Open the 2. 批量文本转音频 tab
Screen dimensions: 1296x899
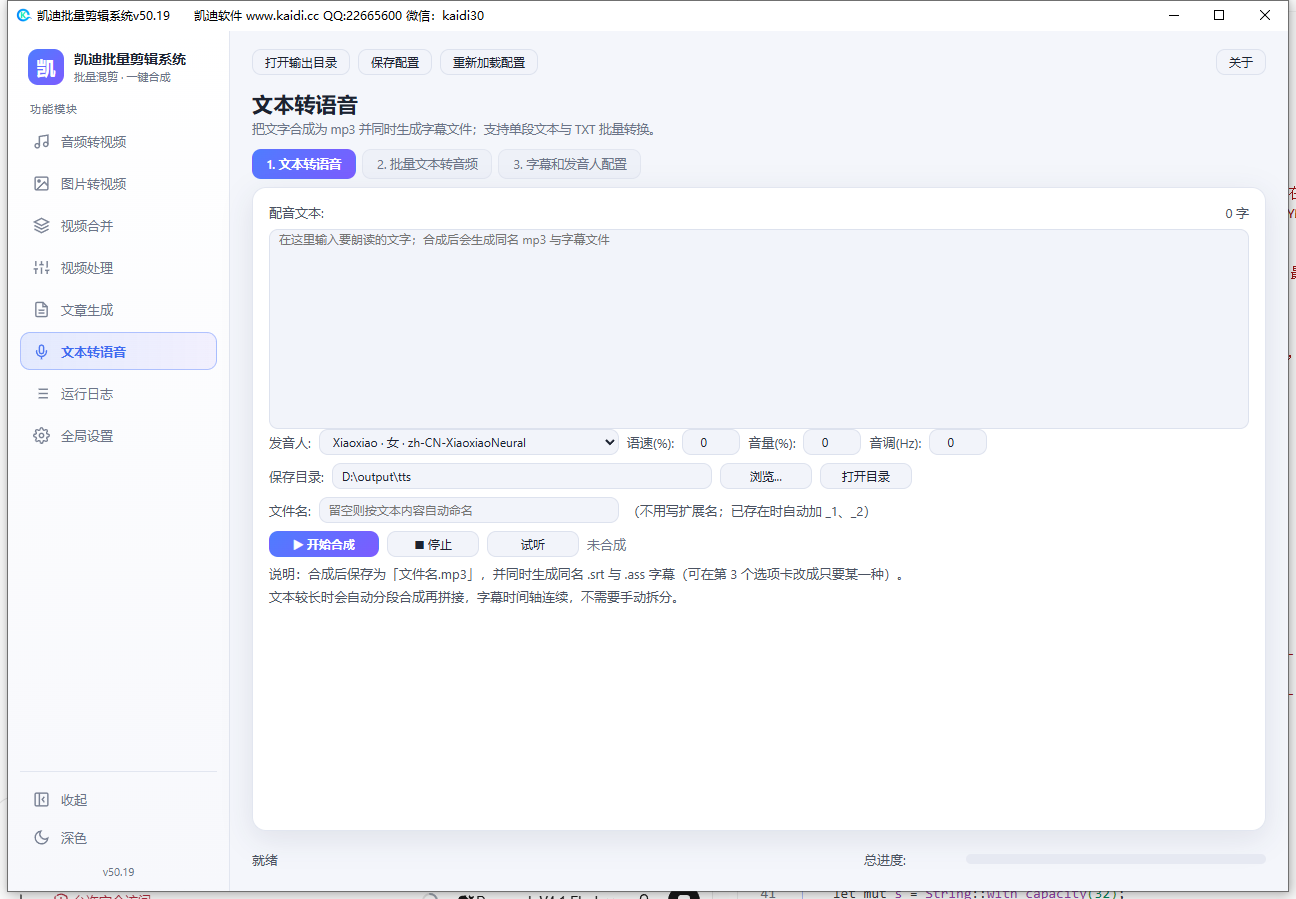click(x=427, y=164)
